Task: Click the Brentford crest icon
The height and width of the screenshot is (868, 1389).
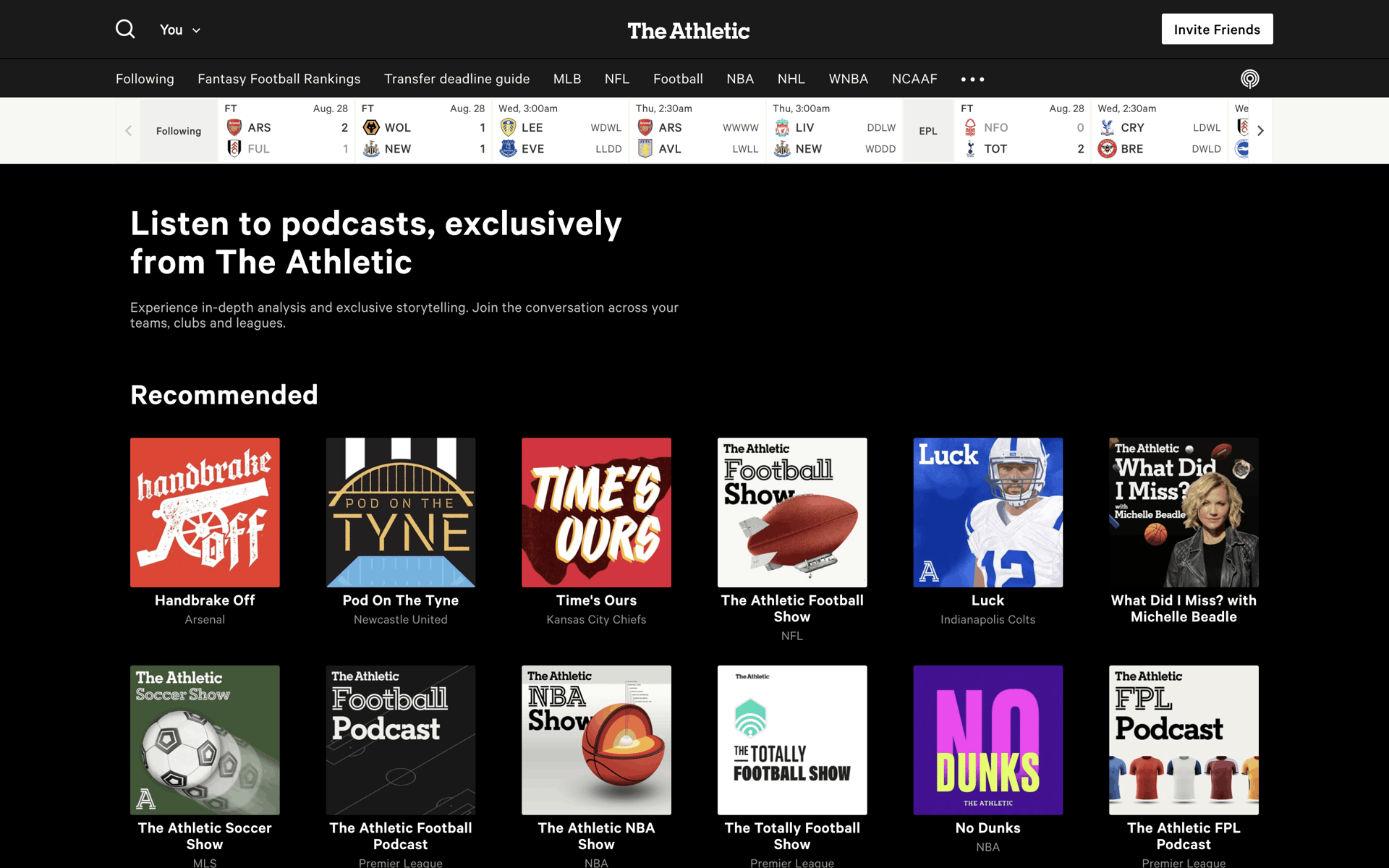Action: [x=1107, y=148]
